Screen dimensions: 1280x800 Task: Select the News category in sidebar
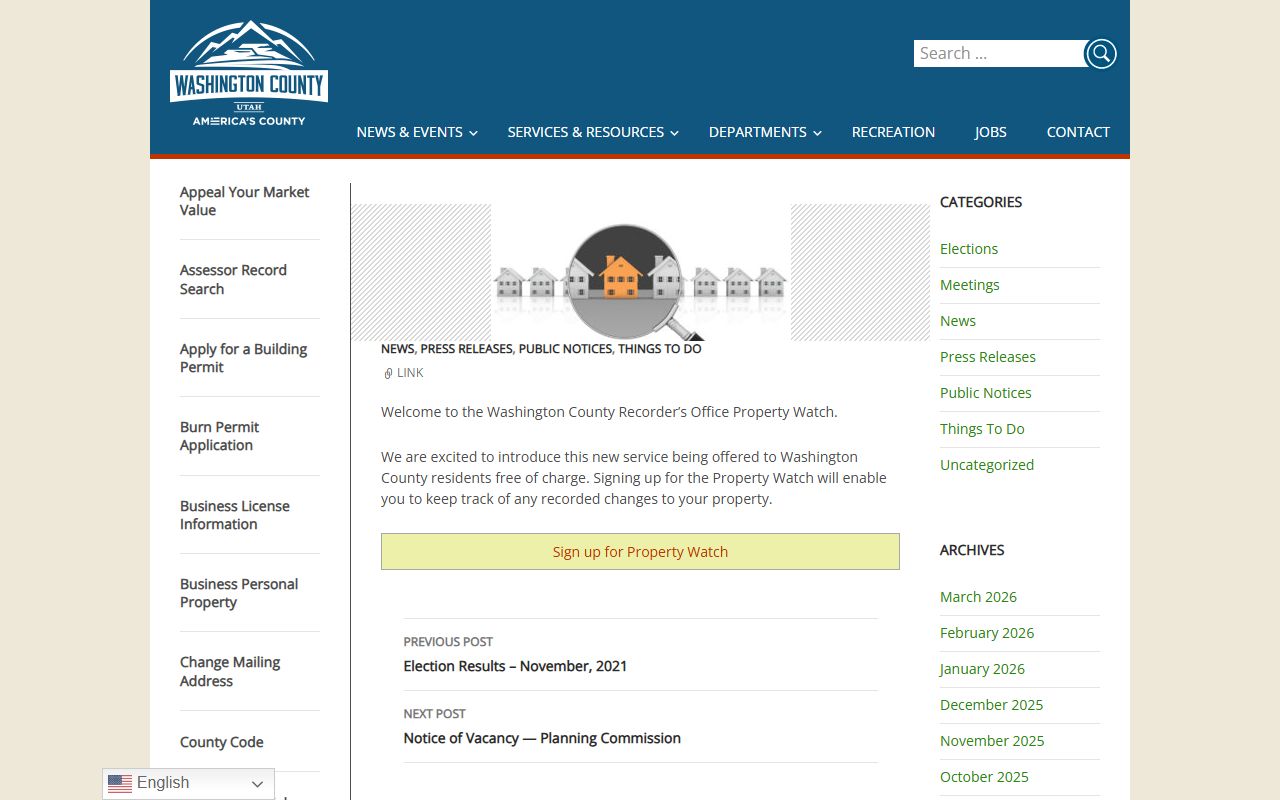(958, 321)
